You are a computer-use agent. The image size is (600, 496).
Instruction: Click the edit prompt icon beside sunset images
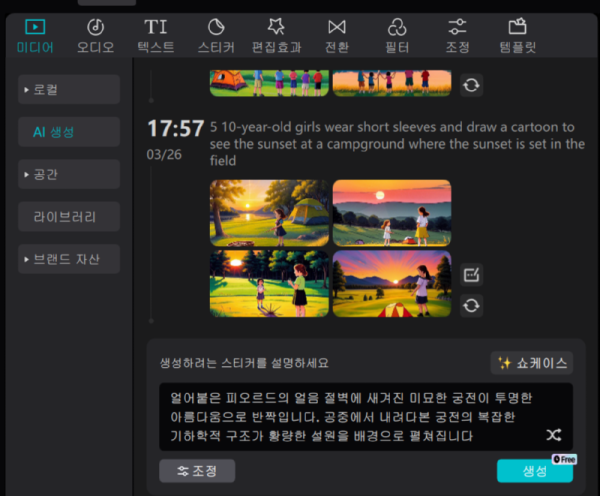(472, 275)
